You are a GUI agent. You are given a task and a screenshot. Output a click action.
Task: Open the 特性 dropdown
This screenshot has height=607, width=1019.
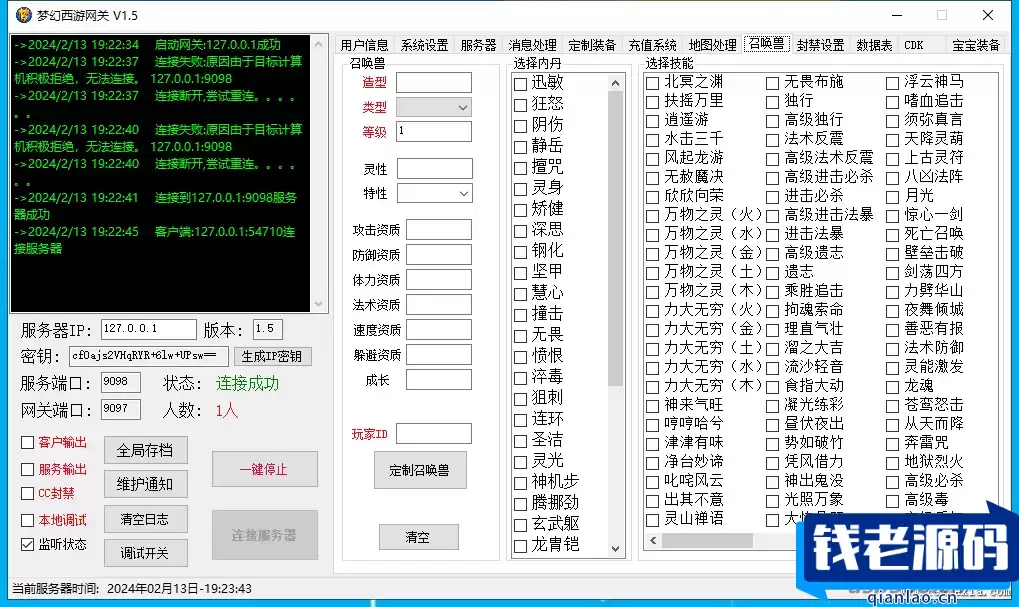click(434, 194)
